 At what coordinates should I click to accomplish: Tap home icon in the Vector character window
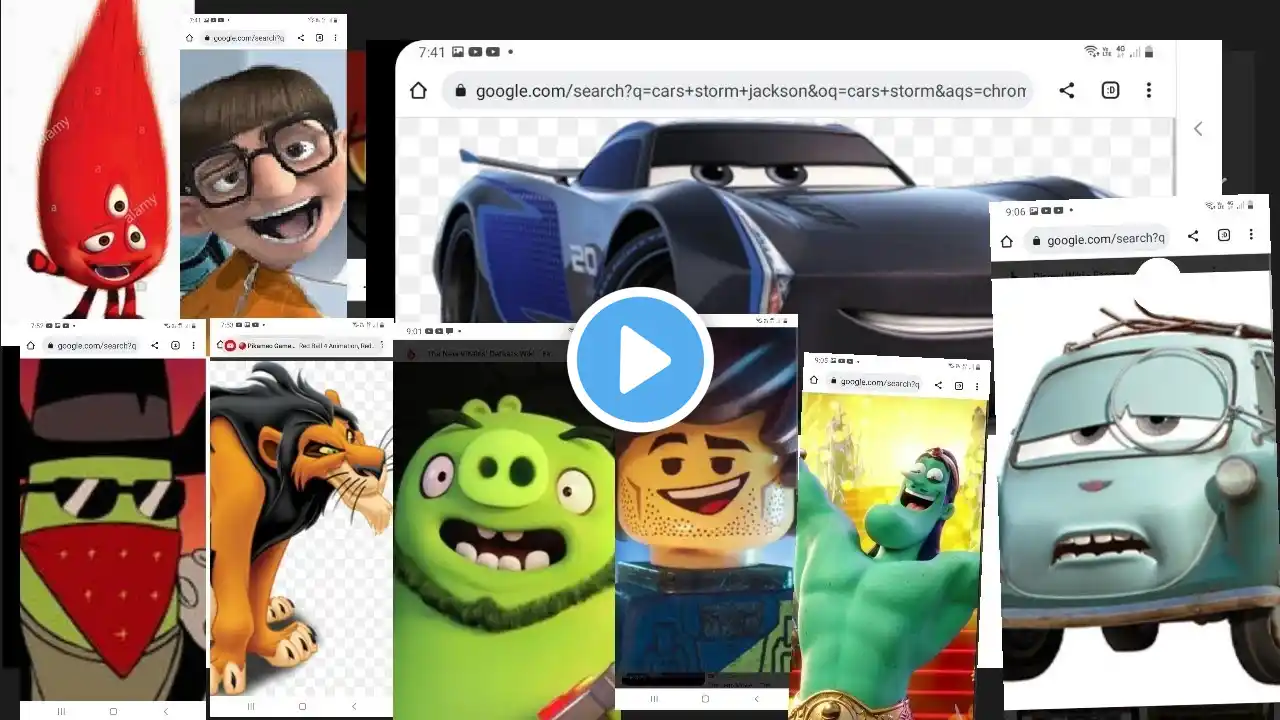[x=189, y=38]
